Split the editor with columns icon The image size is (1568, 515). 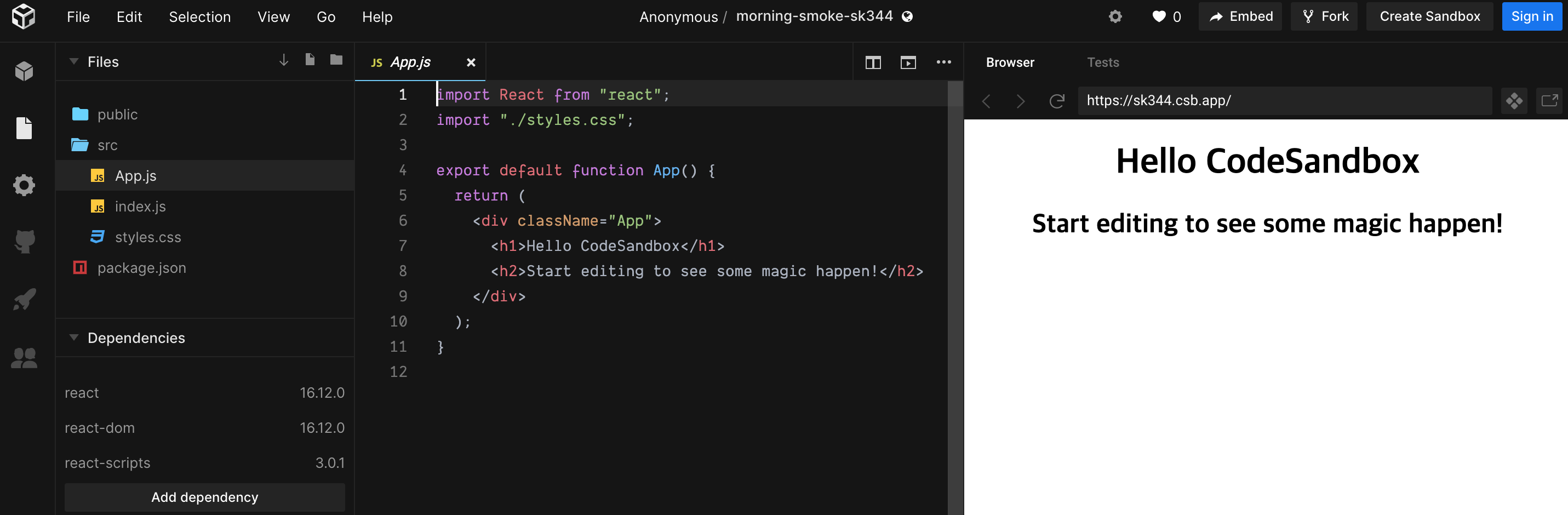[x=873, y=62]
